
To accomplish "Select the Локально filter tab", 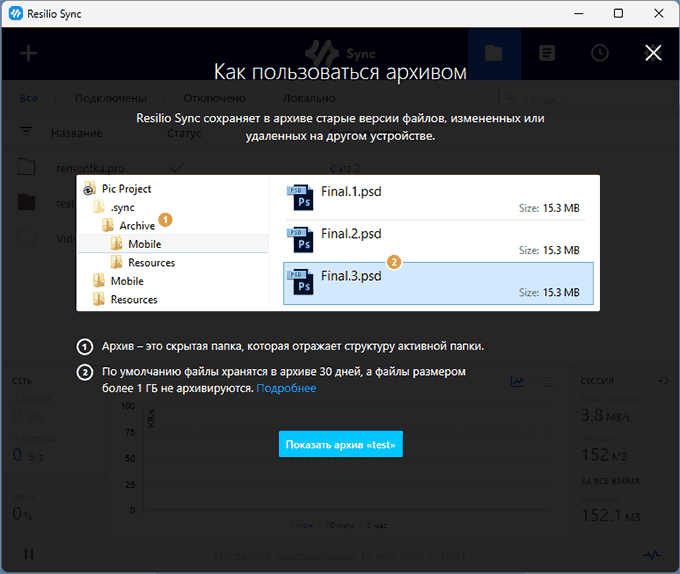I will (308, 98).
